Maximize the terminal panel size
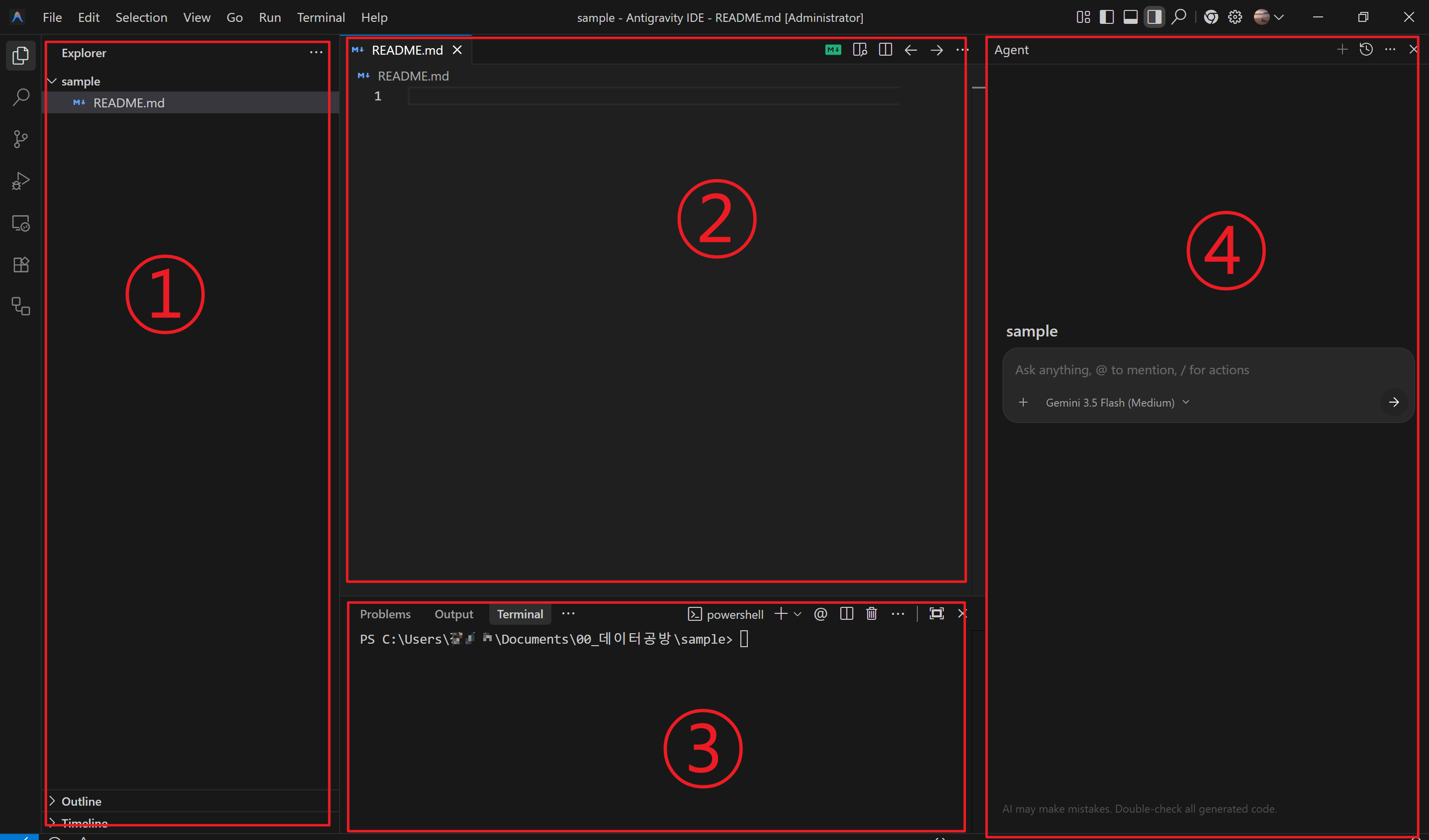Viewport: 1429px width, 840px height. pos(937,614)
